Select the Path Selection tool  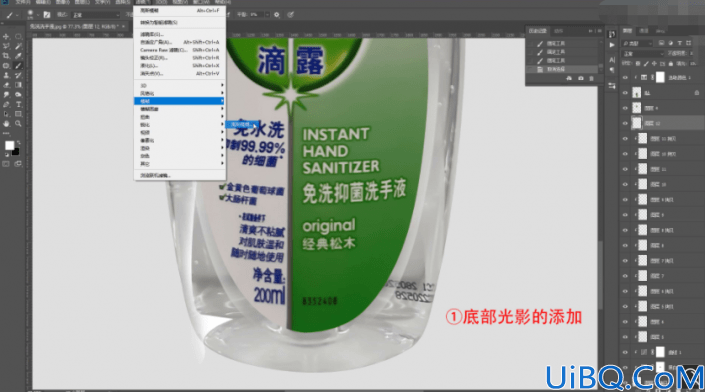coord(6,114)
